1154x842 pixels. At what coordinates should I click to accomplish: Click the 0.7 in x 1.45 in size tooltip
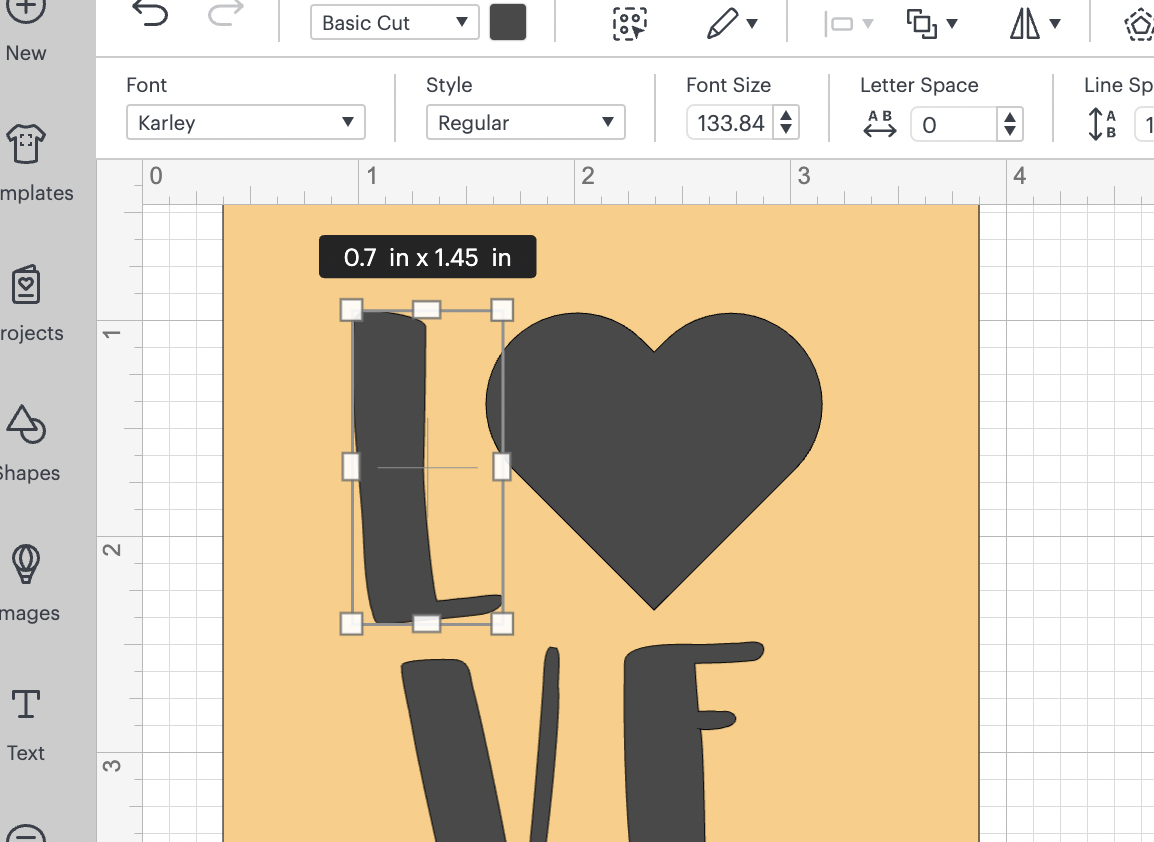428,257
